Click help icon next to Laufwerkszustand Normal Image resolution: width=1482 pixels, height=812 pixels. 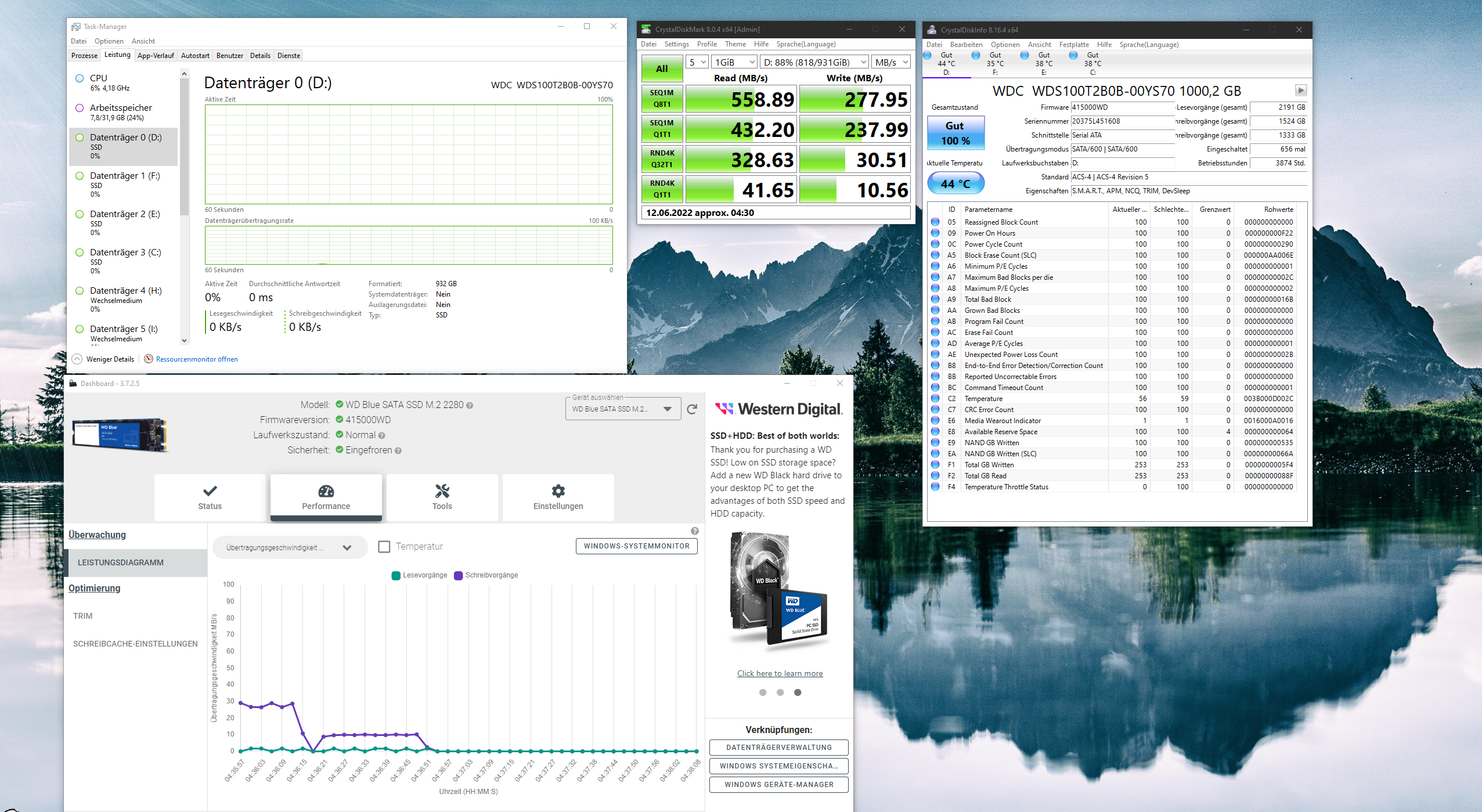coord(382,435)
